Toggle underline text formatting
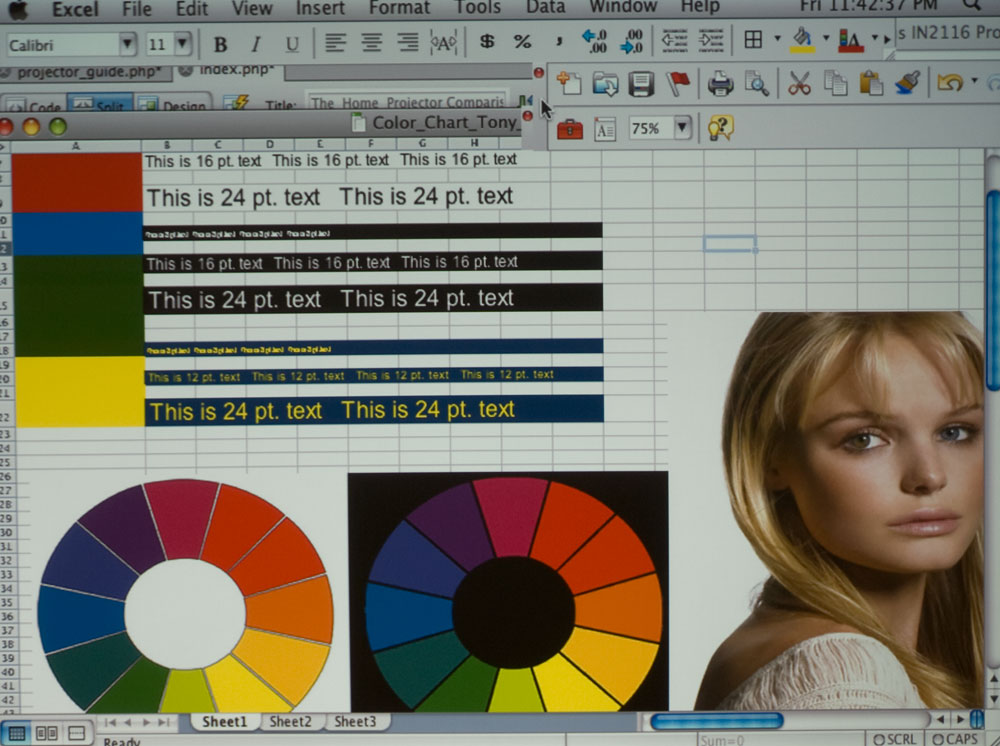 (x=292, y=44)
